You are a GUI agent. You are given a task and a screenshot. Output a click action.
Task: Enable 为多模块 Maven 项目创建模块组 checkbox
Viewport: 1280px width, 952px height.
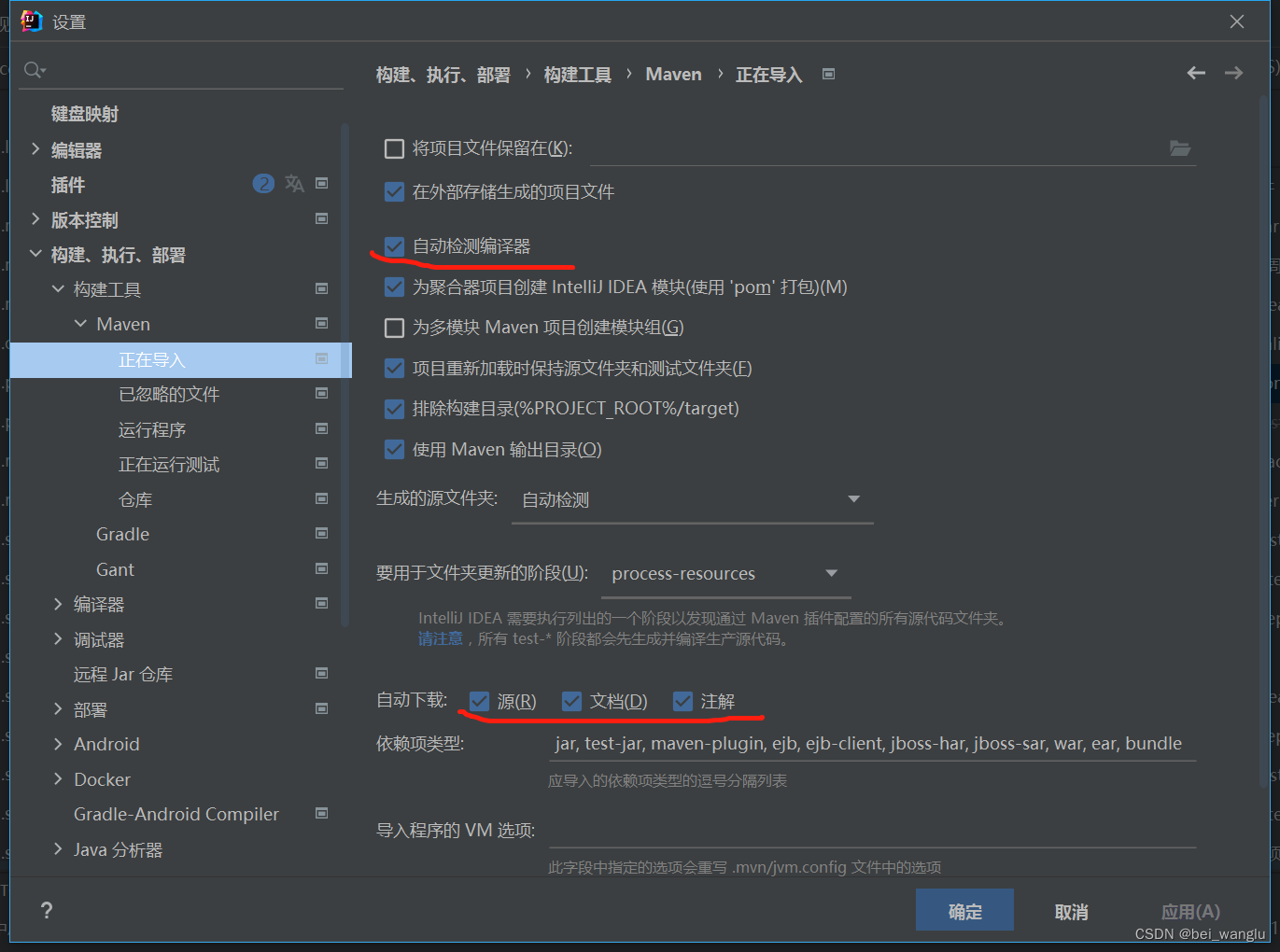click(x=395, y=328)
